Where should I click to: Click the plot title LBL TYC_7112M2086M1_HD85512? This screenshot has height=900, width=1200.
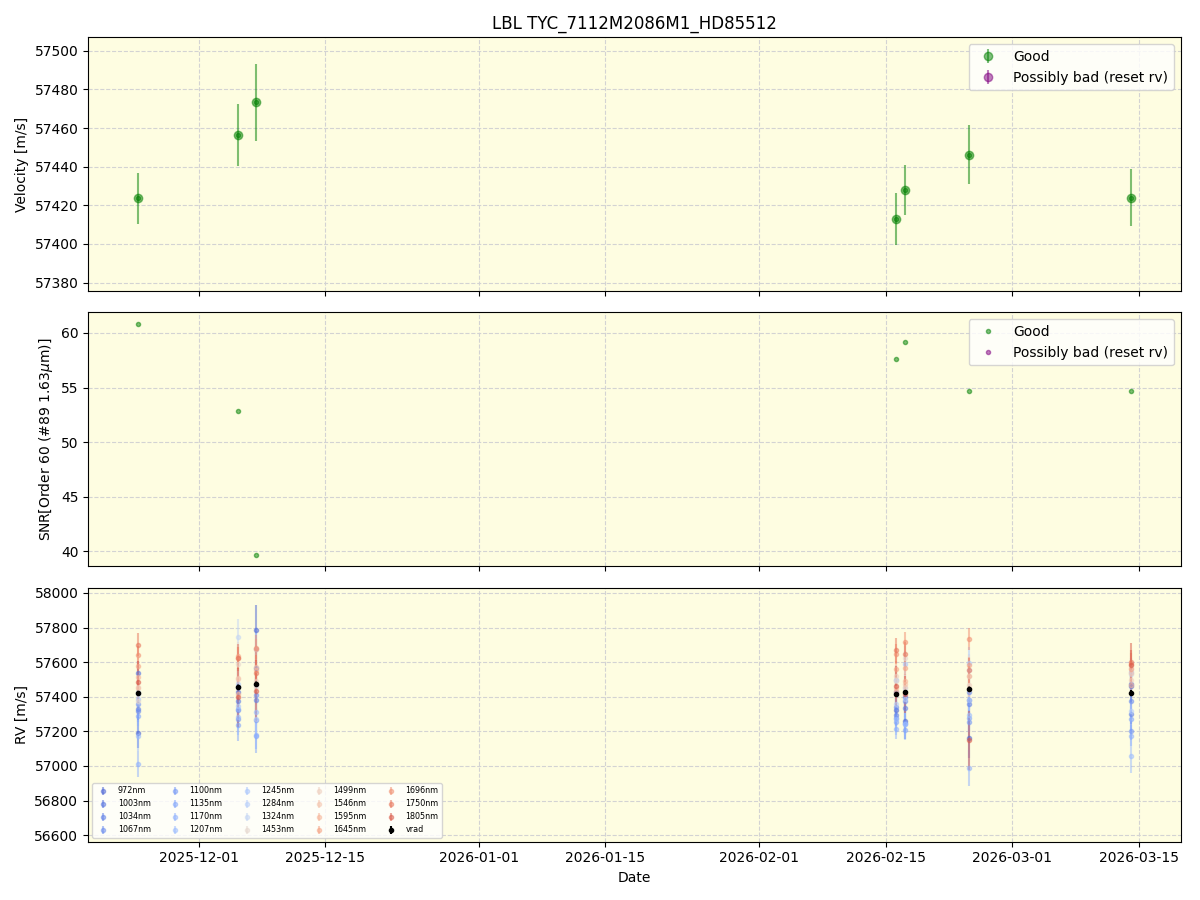pyautogui.click(x=634, y=23)
